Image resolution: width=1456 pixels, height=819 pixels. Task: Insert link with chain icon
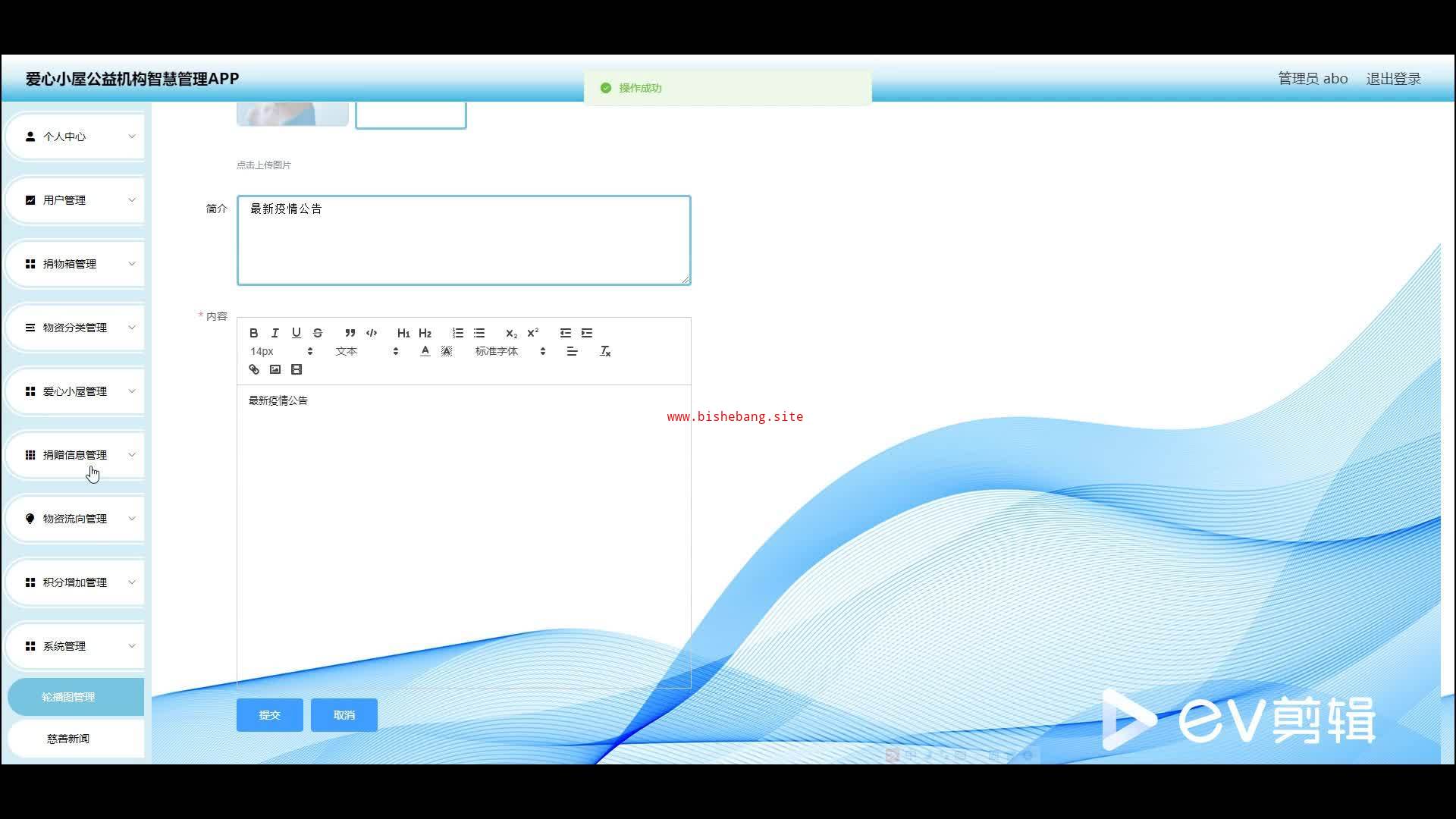coord(254,369)
